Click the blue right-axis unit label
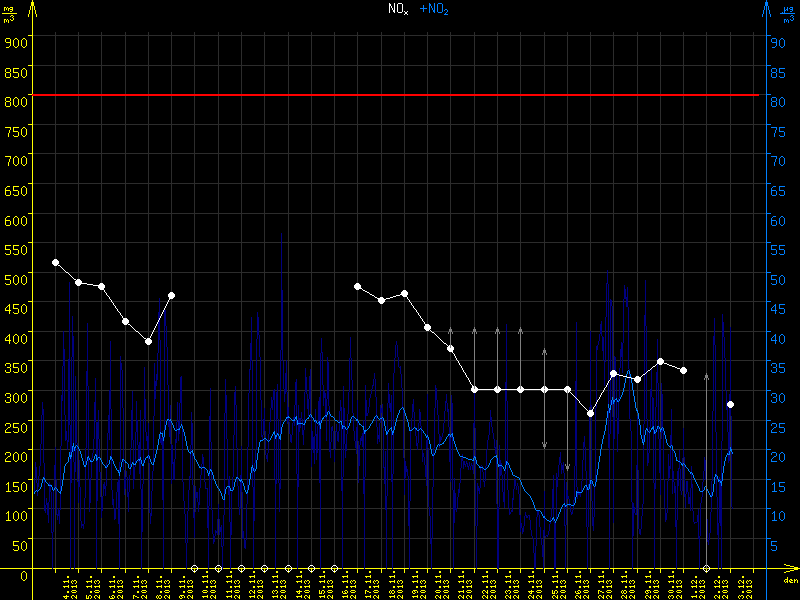The image size is (800, 600). 787,13
